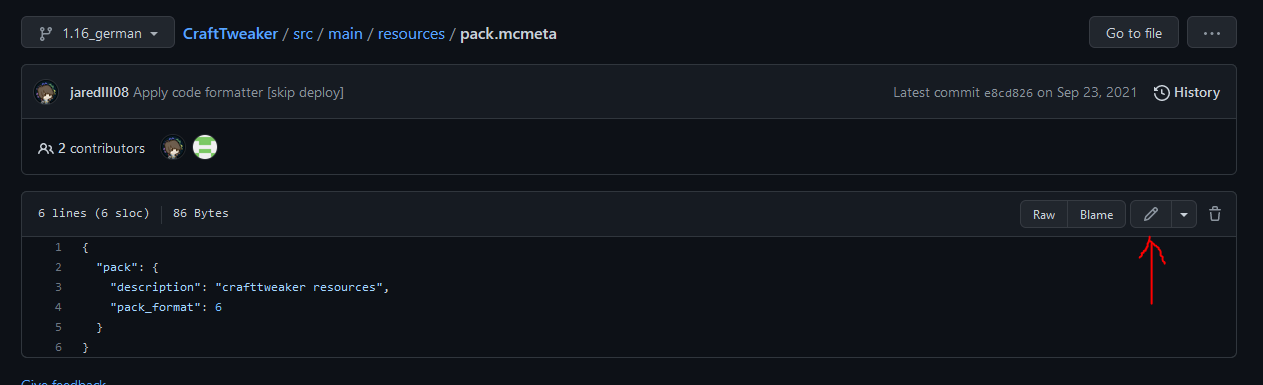The image size is (1263, 385).
Task: Open jaredlll08's commit author avatar
Action: tap(47, 92)
